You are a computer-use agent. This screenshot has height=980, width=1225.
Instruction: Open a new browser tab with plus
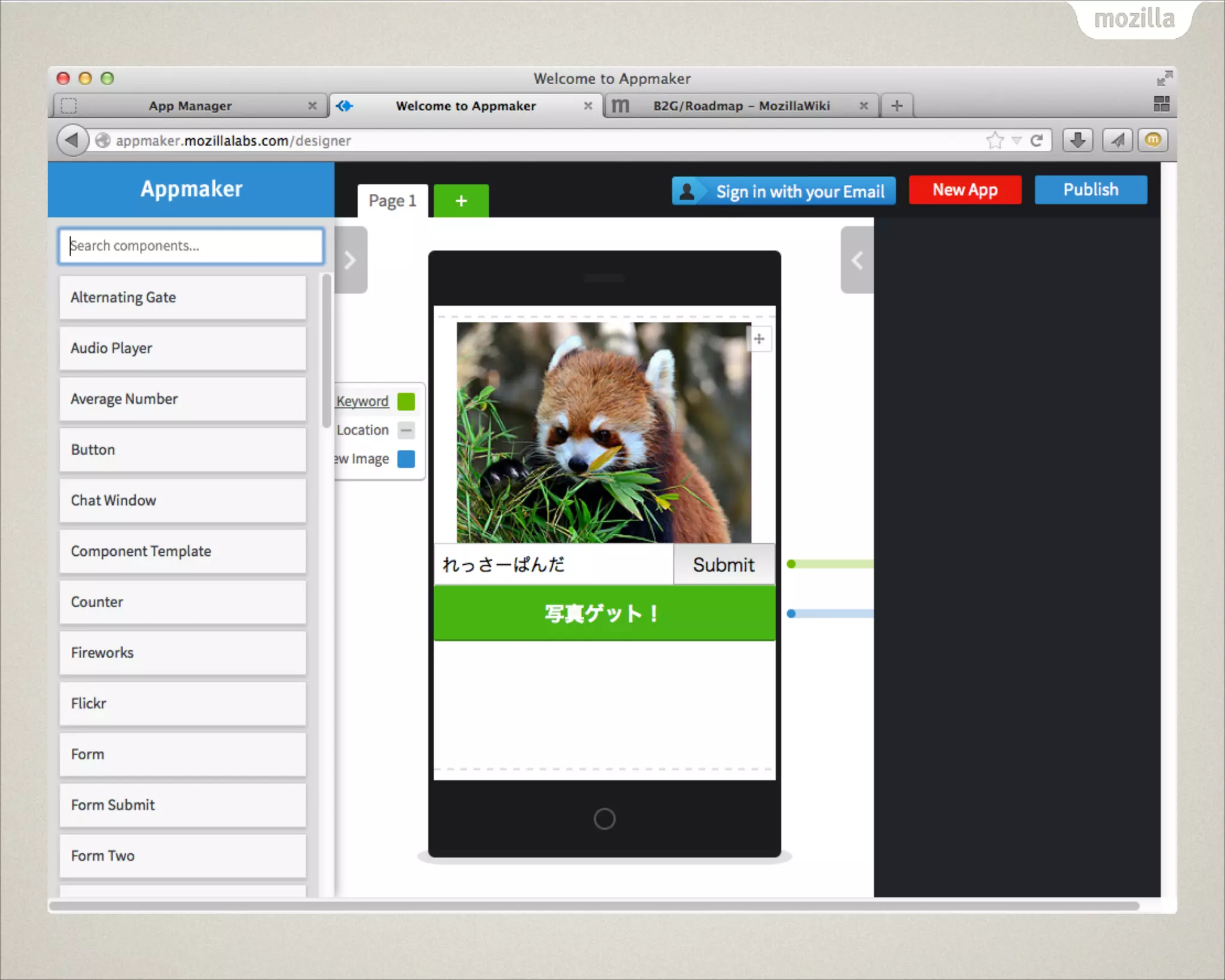tap(896, 106)
